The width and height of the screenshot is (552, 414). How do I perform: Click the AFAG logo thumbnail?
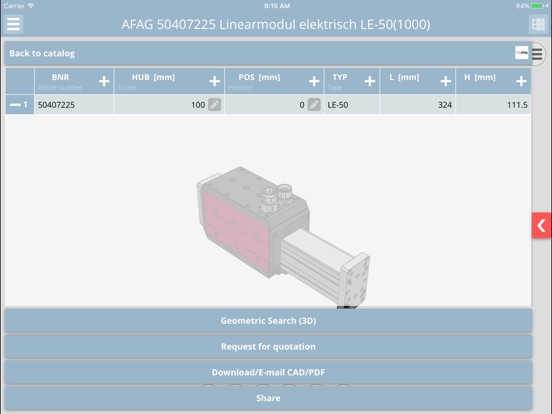tap(521, 53)
